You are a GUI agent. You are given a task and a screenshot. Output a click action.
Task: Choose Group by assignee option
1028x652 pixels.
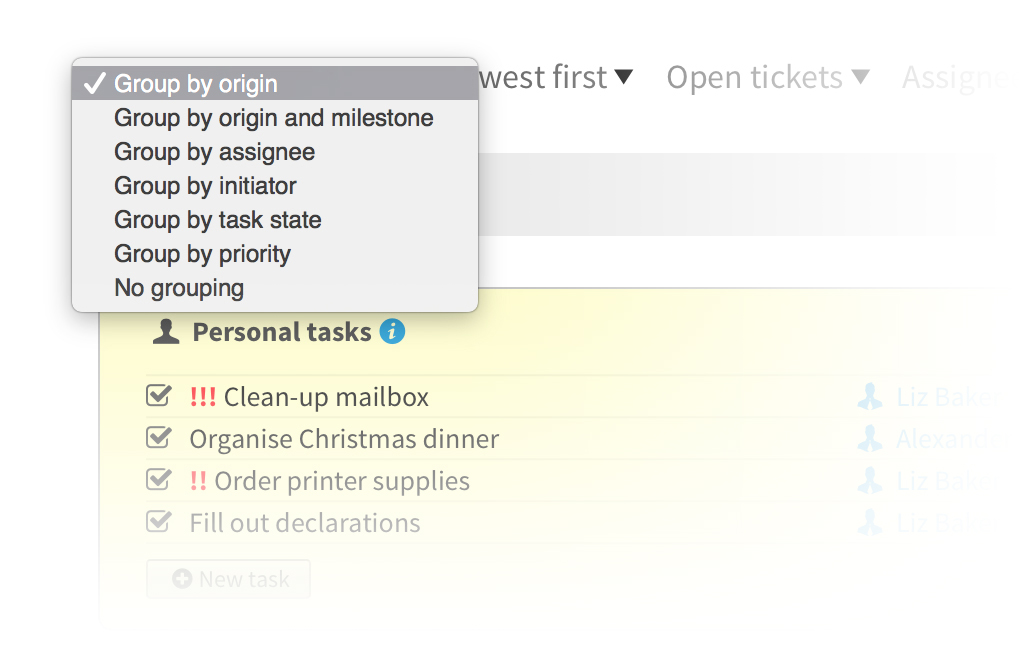pos(214,152)
